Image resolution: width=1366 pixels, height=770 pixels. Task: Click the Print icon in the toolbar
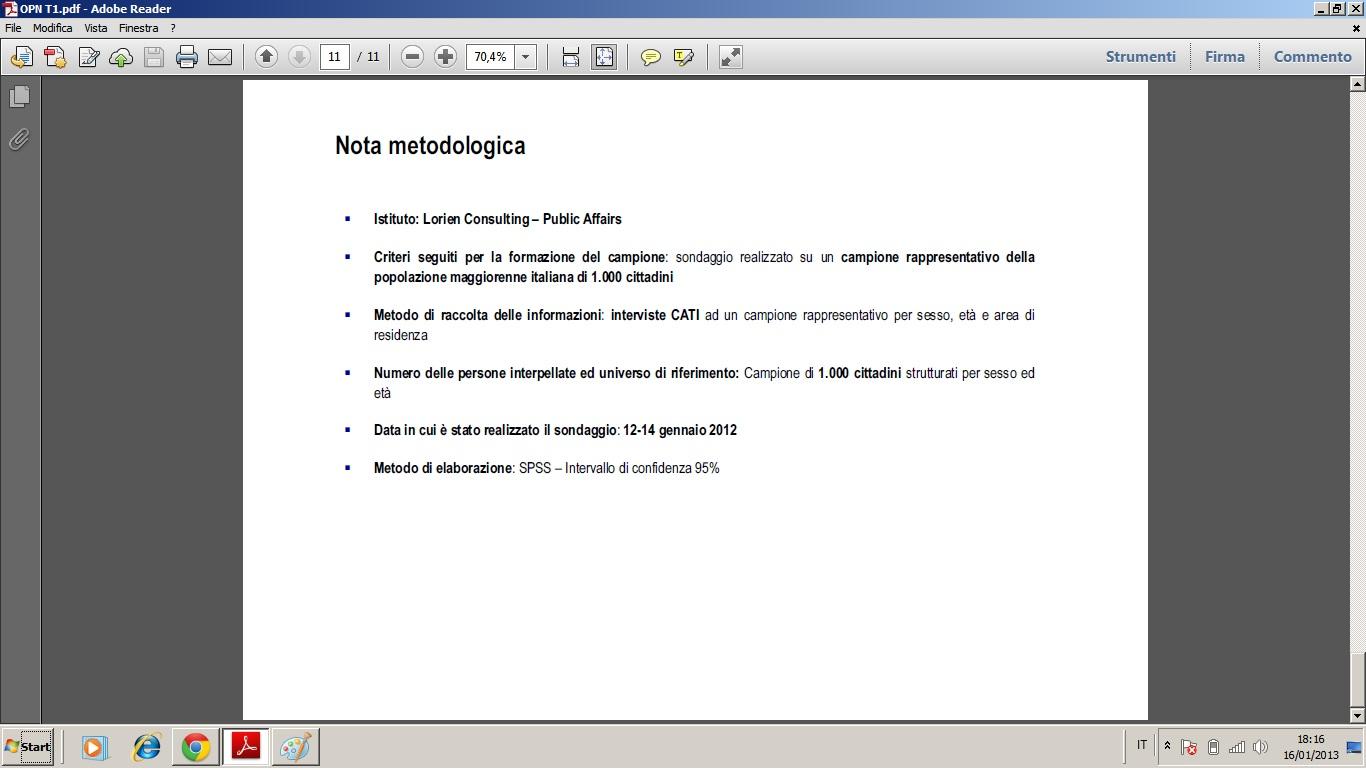(x=187, y=57)
